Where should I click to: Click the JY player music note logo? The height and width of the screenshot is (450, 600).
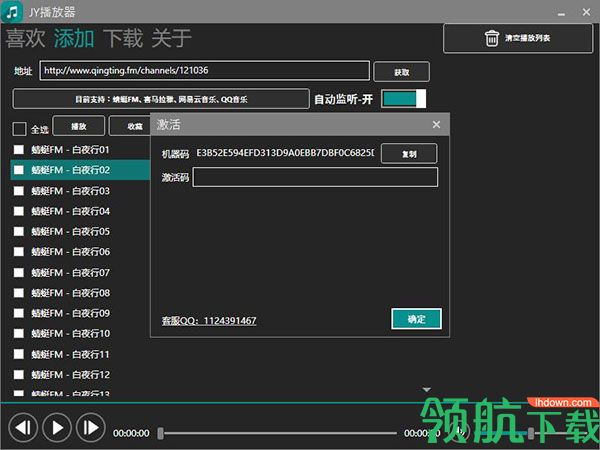click(12, 12)
